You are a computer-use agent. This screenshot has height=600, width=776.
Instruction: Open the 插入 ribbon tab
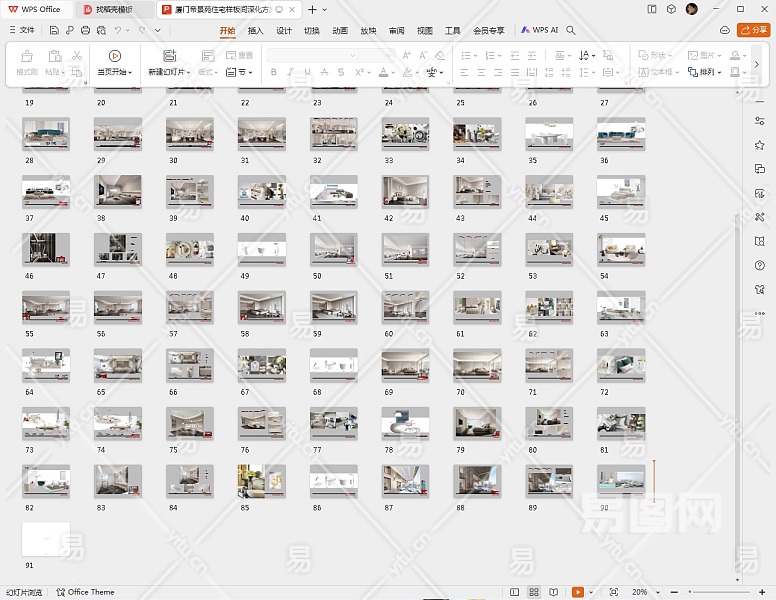click(256, 30)
